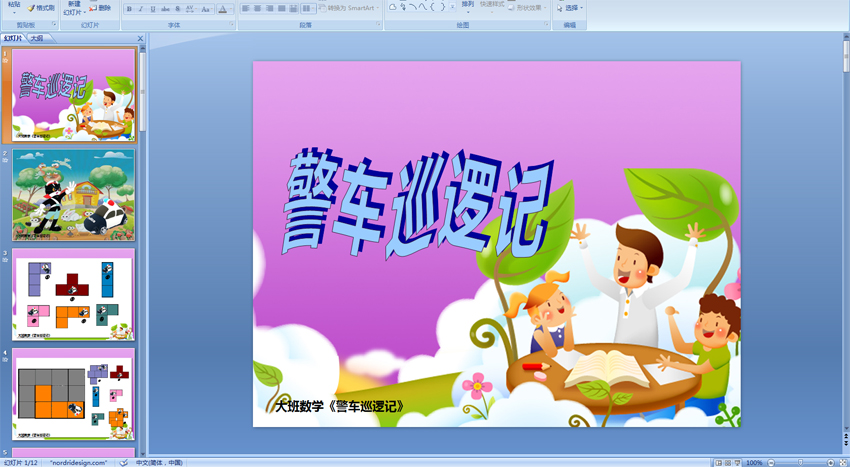
Task: Switch to the Slides pane tab
Action: pos(14,39)
